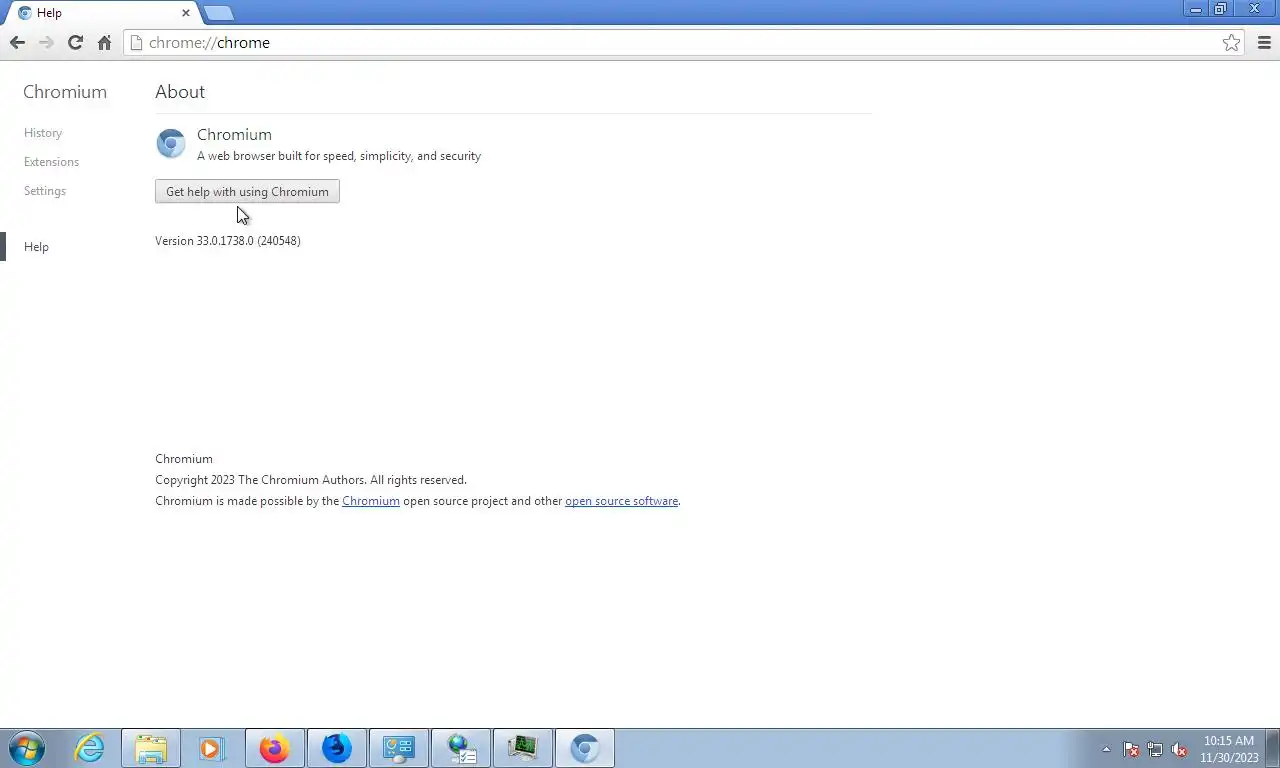Open Extensions in the sidebar
Image resolution: width=1280 pixels, height=768 pixels.
click(x=51, y=162)
